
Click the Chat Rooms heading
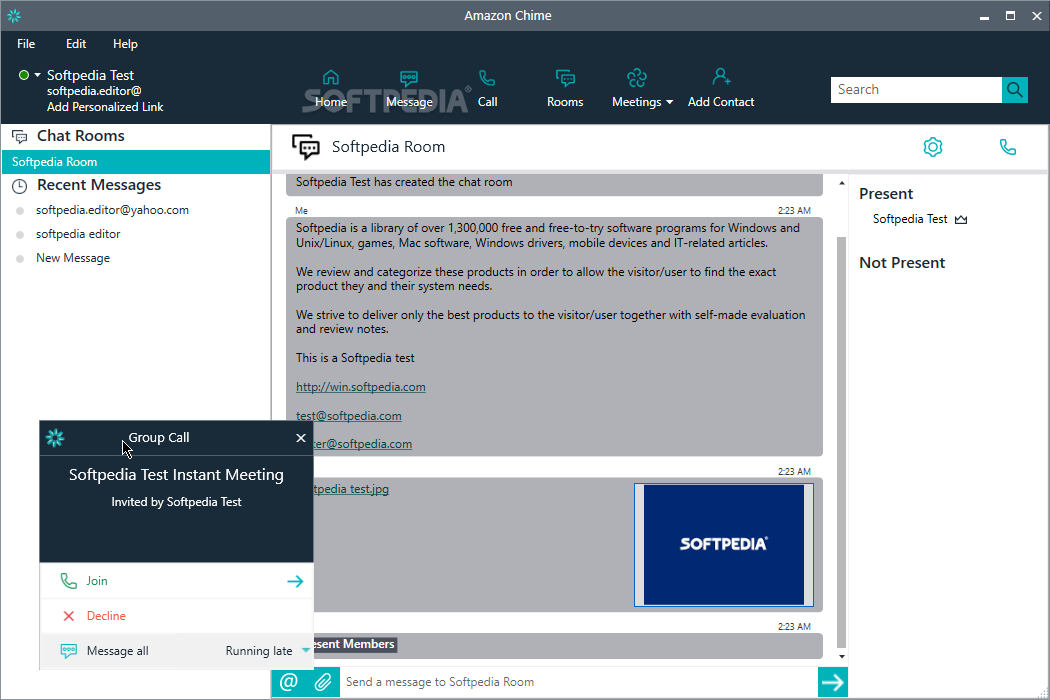80,136
